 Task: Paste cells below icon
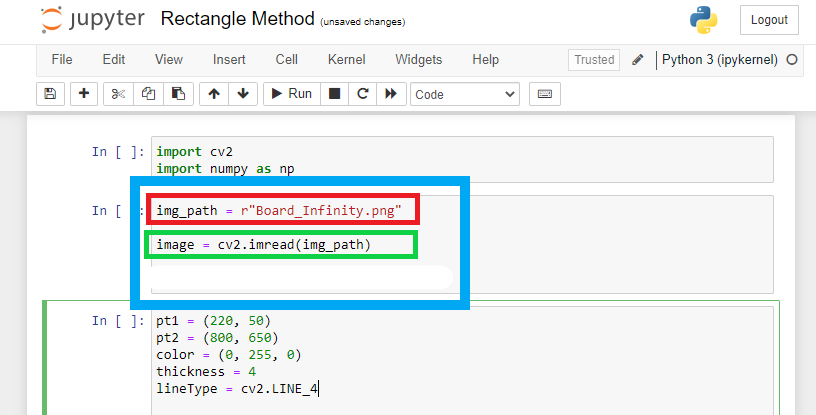tap(178, 94)
